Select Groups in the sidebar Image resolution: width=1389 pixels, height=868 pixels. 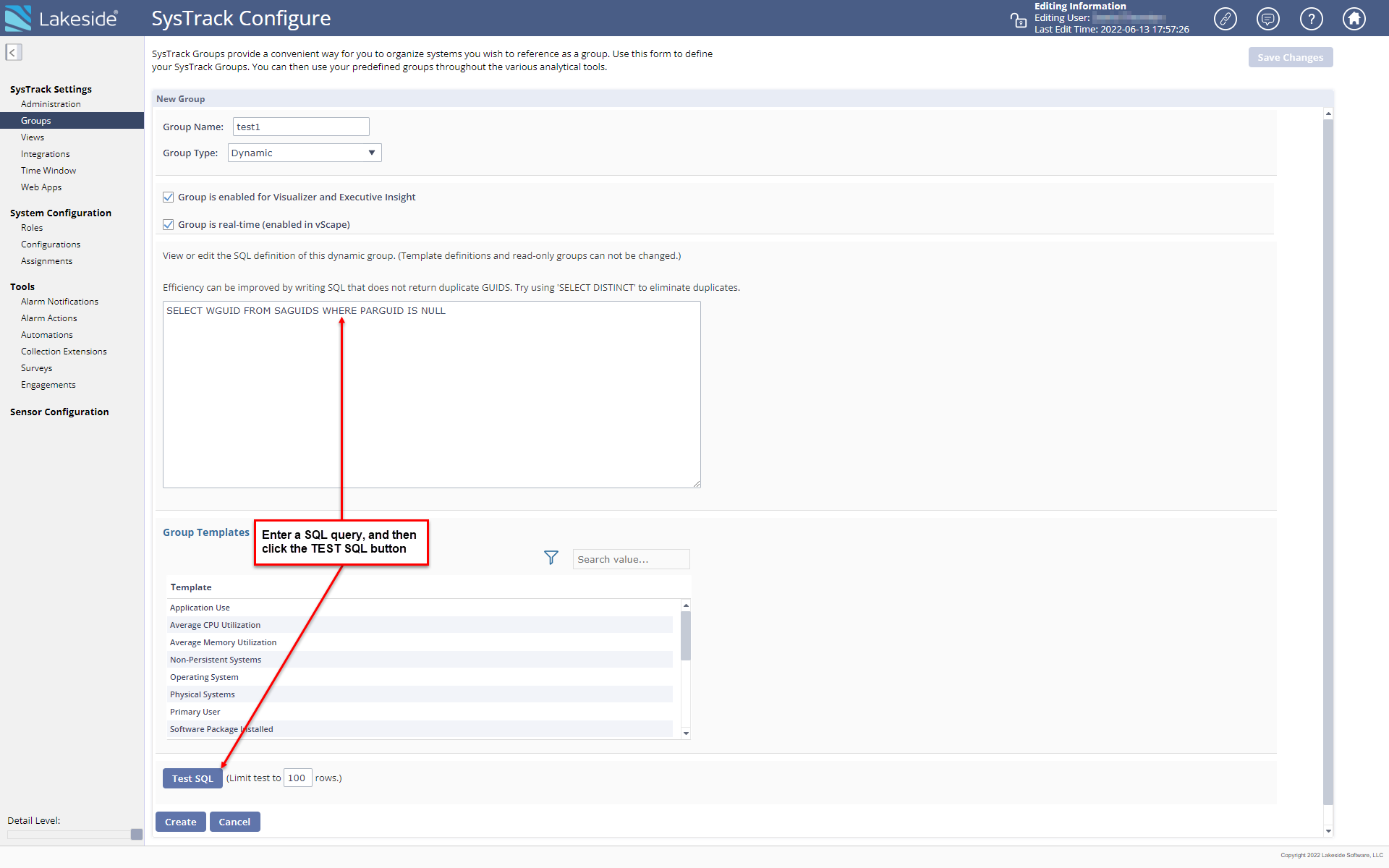[72, 121]
